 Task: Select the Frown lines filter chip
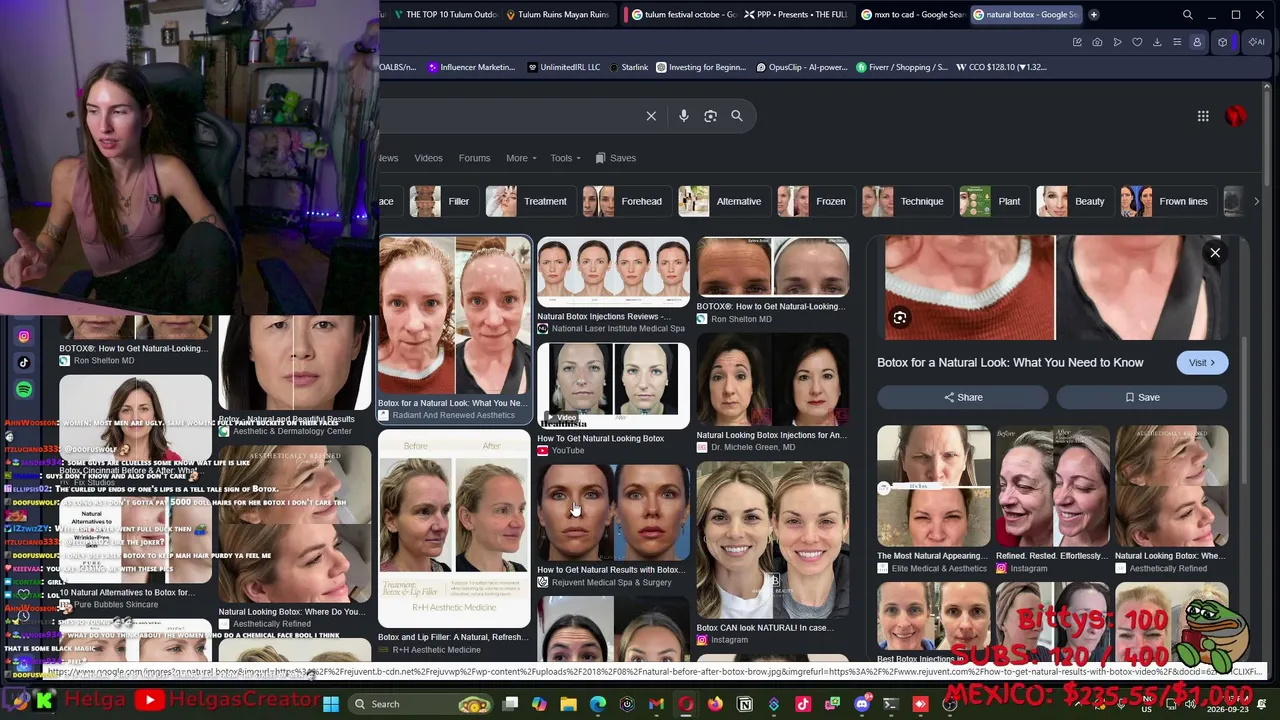[x=1165, y=201]
